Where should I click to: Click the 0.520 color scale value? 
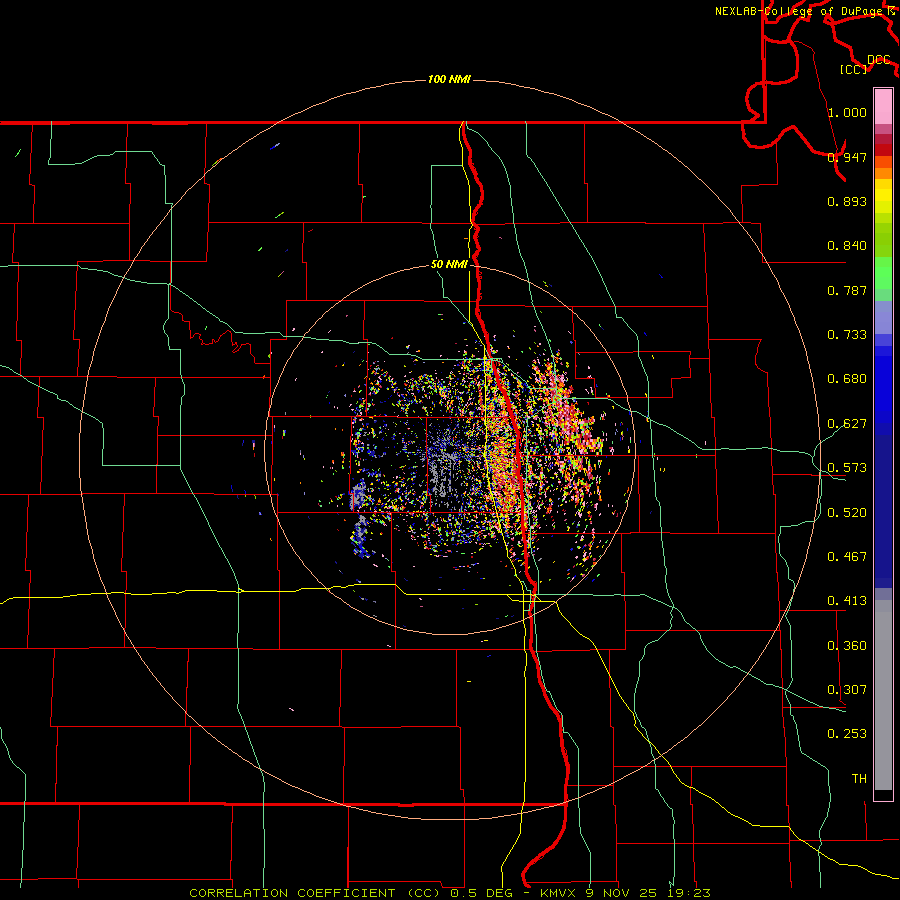[847, 513]
